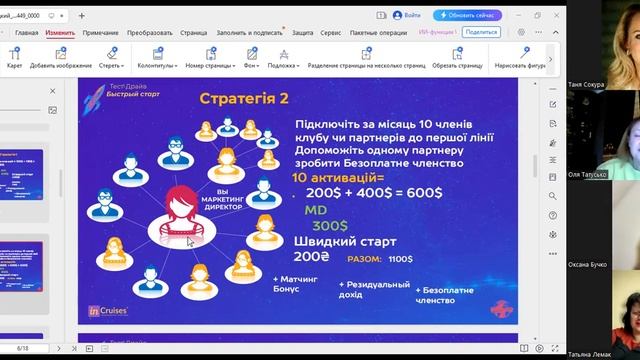The width and height of the screenshot is (640, 360).
Task: Click the flower-shaped sidebar icon
Action: tap(553, 235)
